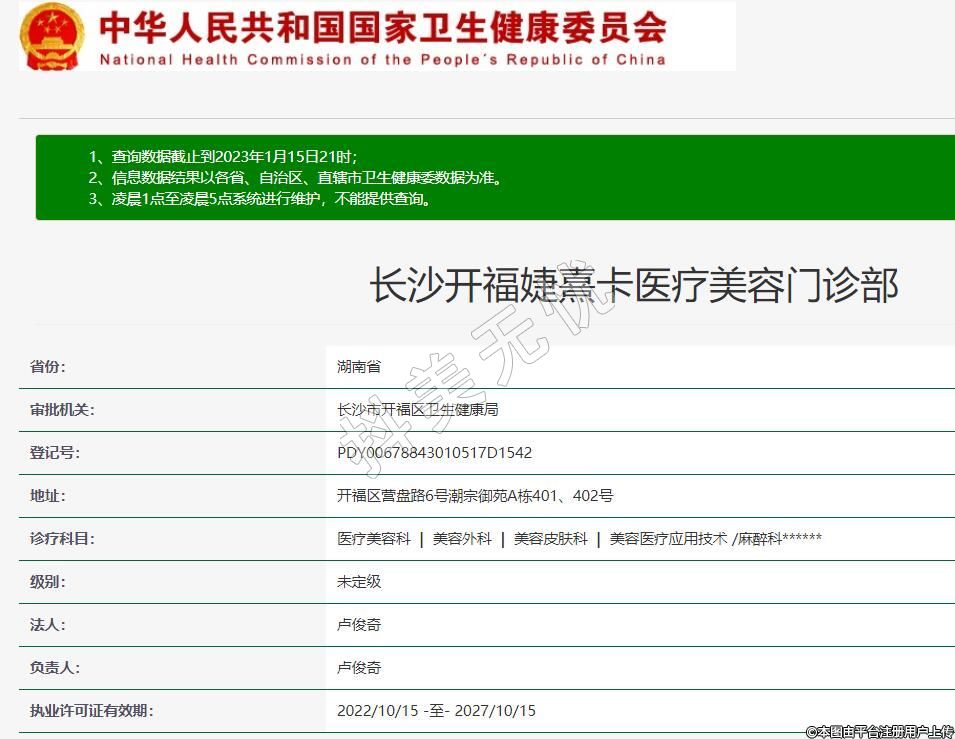Click the national emblem logo in header
The image size is (955, 739).
(53, 37)
